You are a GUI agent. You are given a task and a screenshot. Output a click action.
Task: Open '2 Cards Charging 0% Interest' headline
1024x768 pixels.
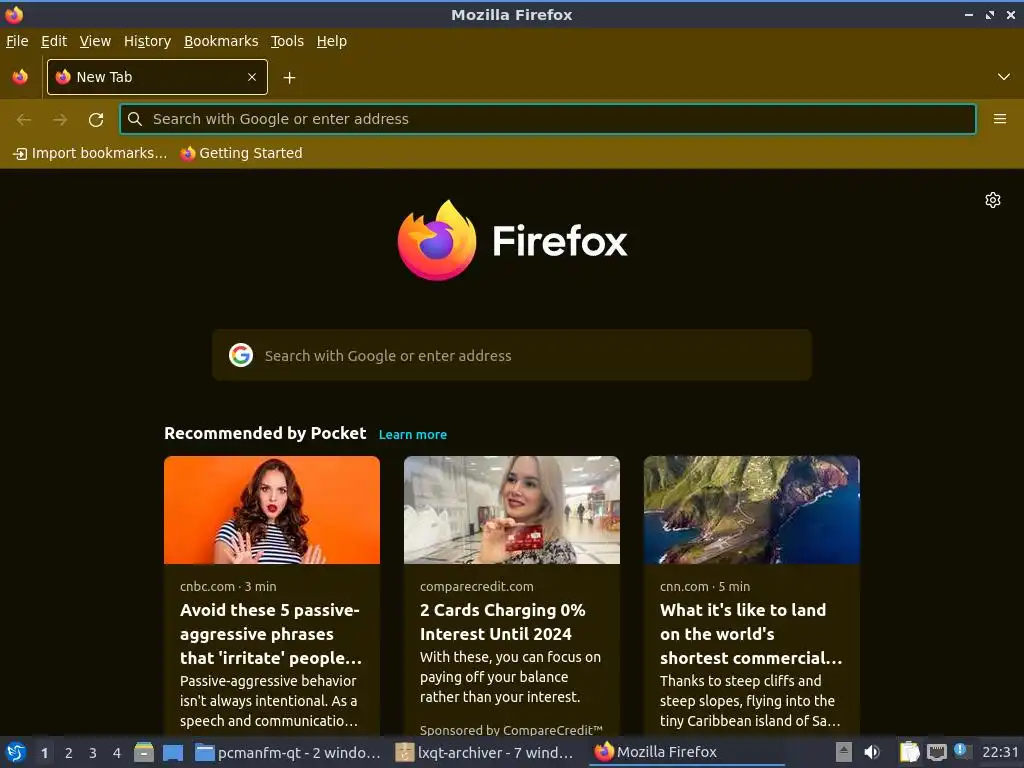pyautogui.click(x=503, y=622)
